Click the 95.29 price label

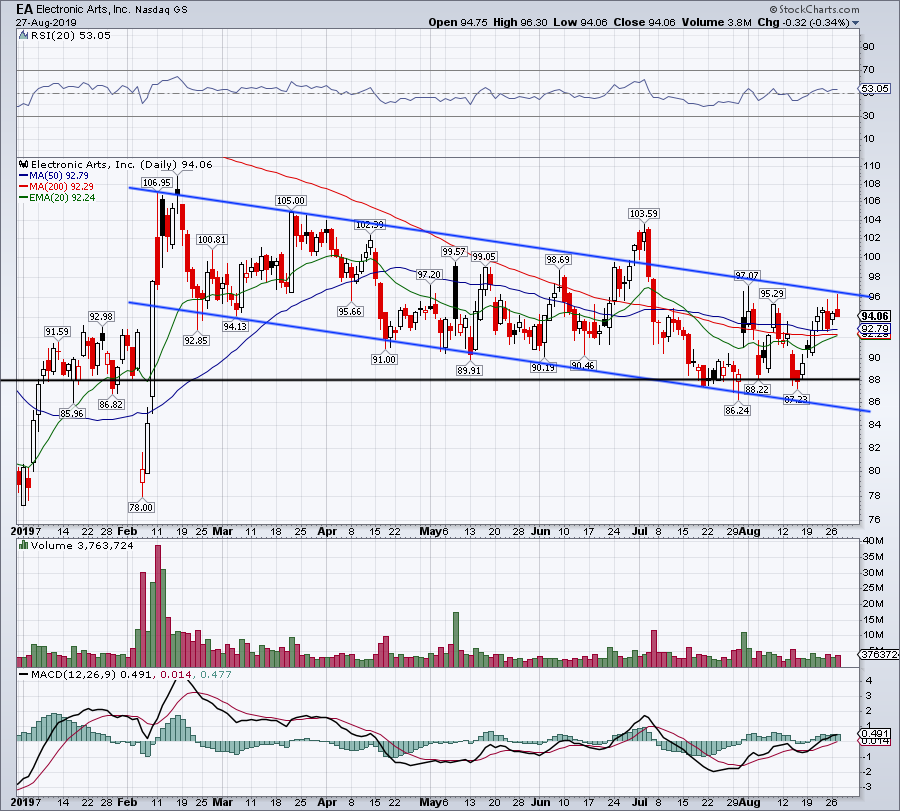click(772, 293)
